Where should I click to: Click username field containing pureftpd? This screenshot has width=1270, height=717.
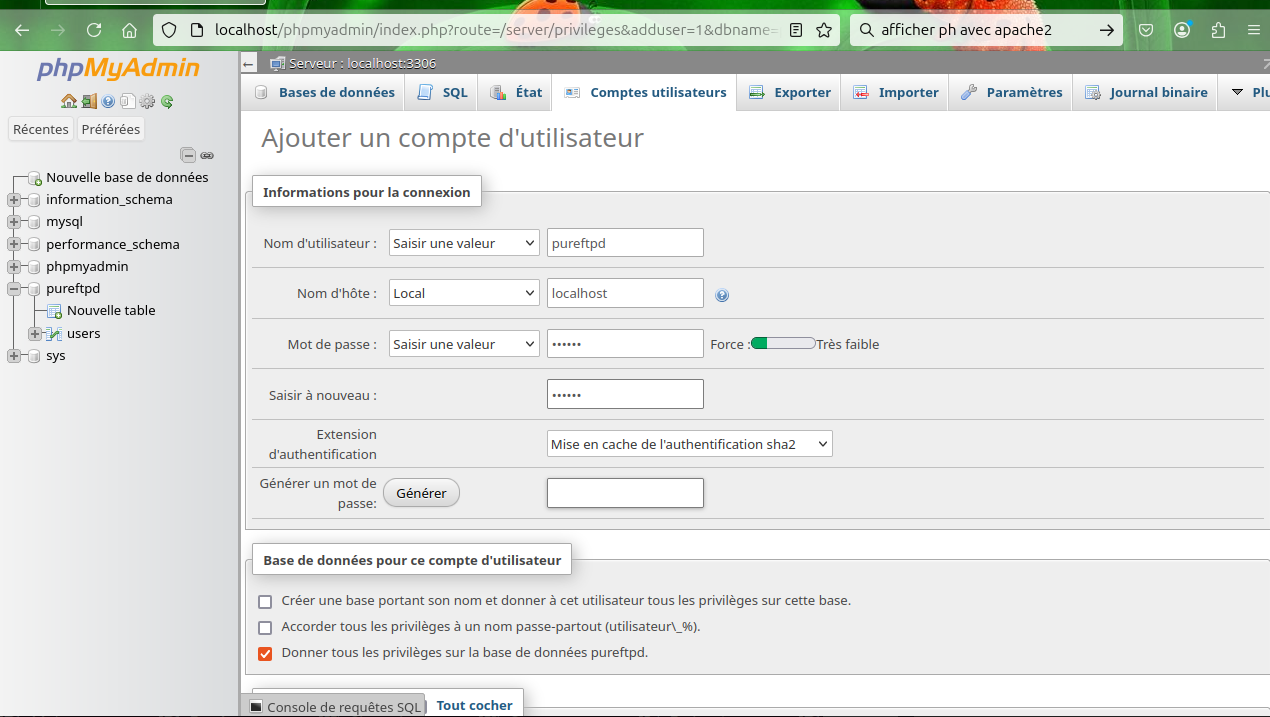click(x=625, y=243)
